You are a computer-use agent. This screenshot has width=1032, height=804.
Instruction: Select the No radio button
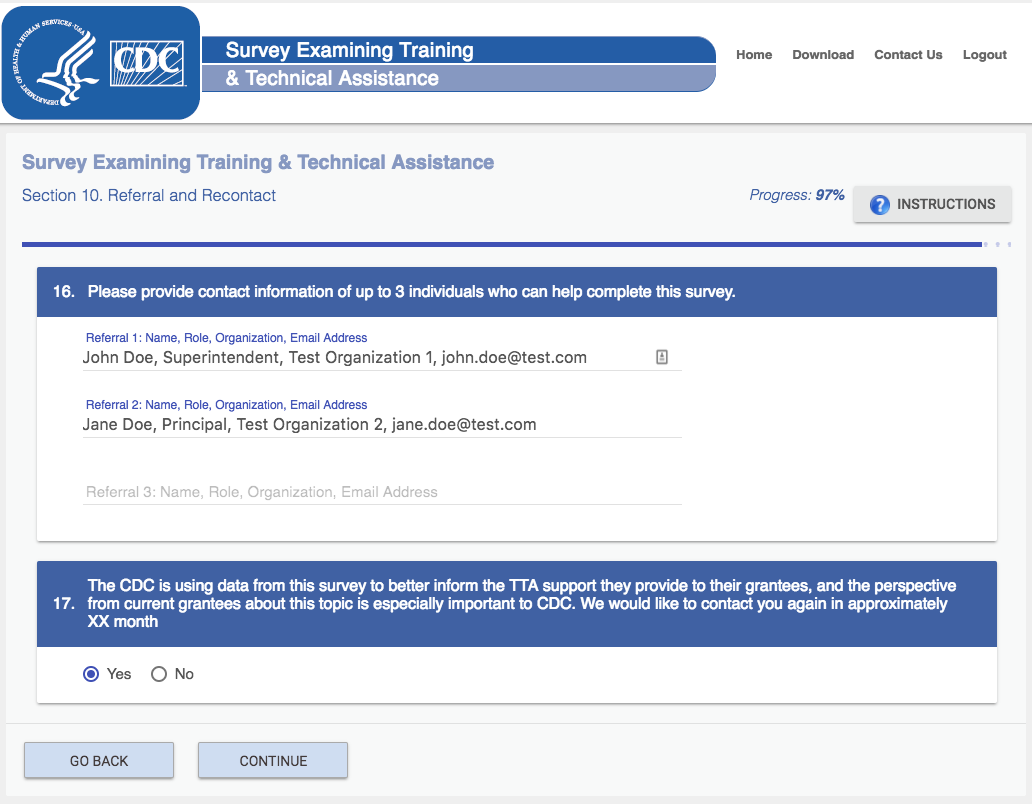(159, 674)
